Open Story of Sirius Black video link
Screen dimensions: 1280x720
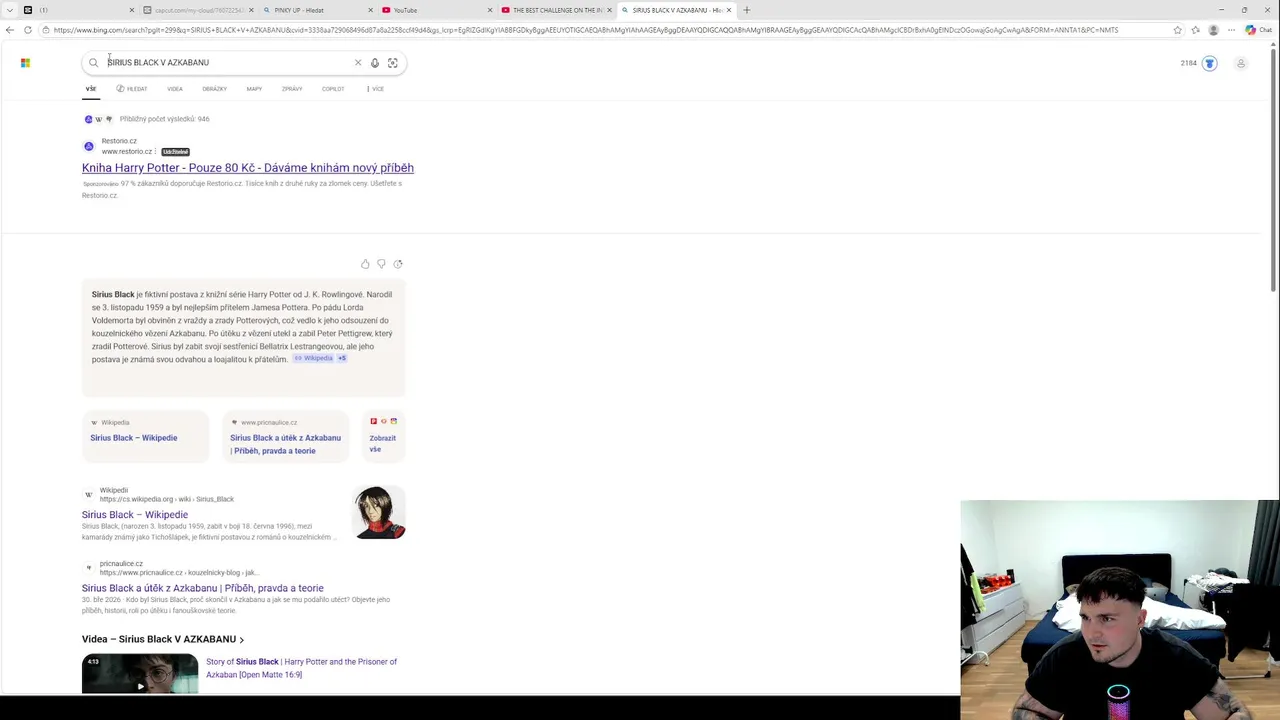[x=301, y=668]
